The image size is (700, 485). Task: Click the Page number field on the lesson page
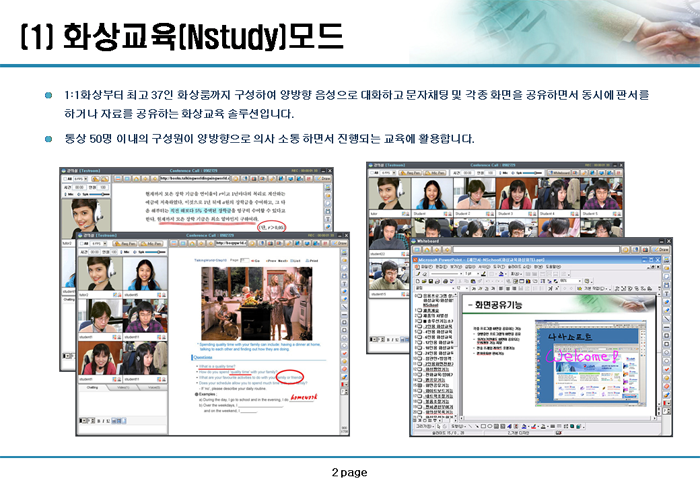click(x=245, y=260)
